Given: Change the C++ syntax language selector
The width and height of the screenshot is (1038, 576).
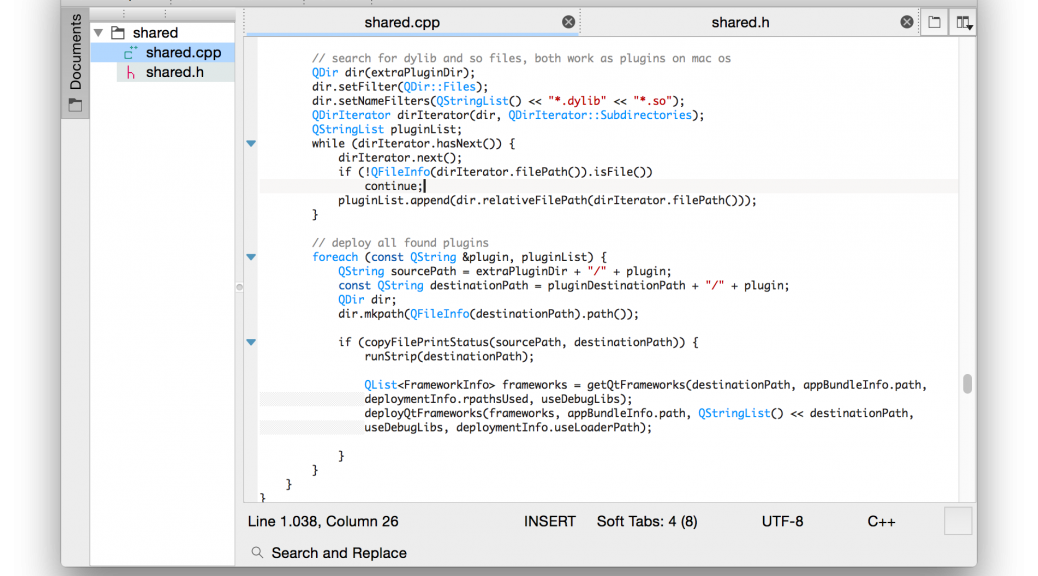Looking at the screenshot, I should 881,521.
